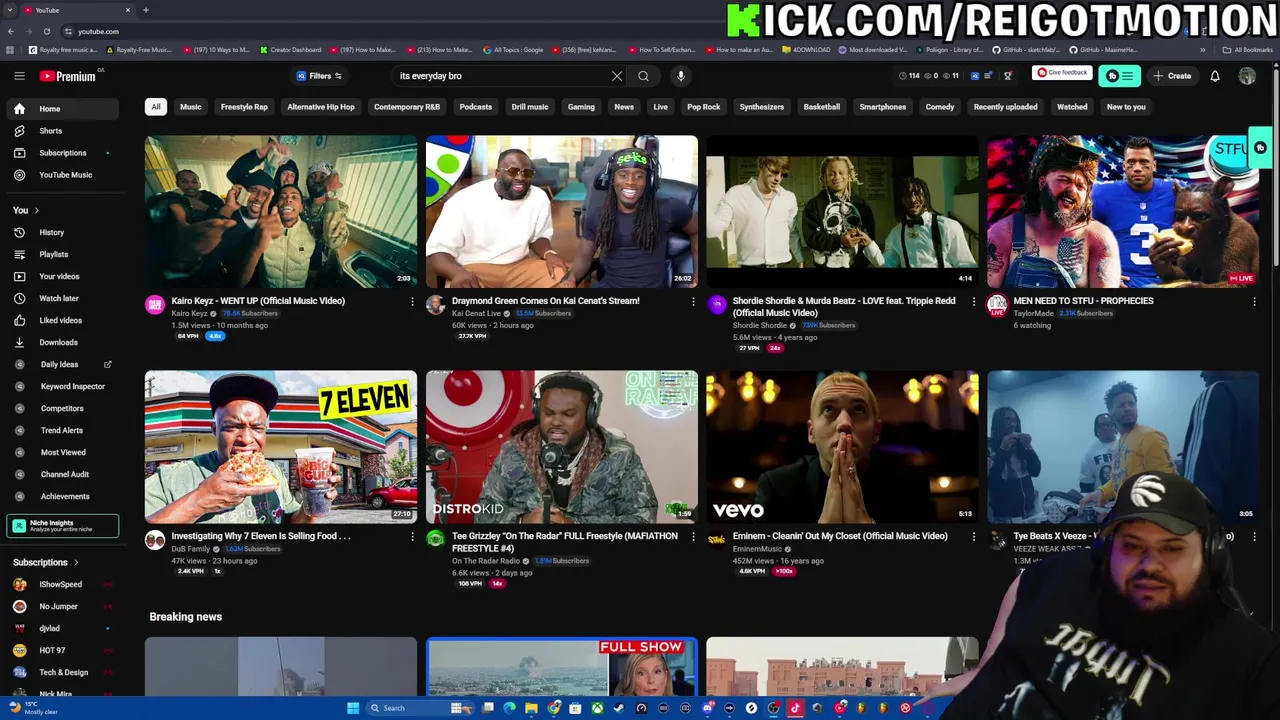Open more options for the Shordie Shordie video
Viewport: 1280px width, 720px height.
tap(974, 301)
